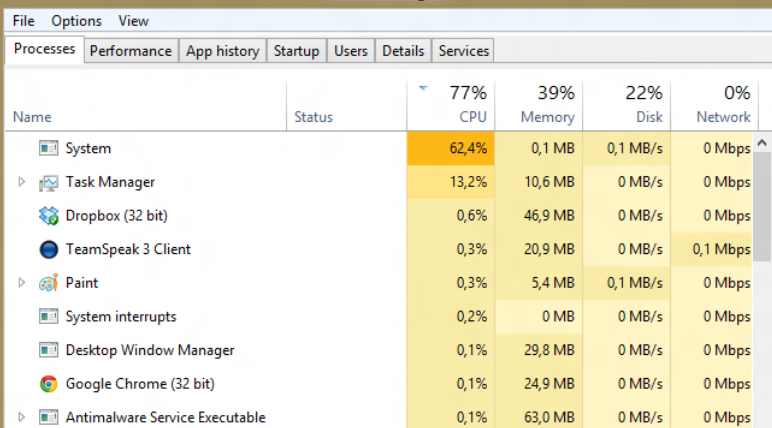Click the vertical scrollbar thumb
The image size is (772, 428).
(762, 207)
